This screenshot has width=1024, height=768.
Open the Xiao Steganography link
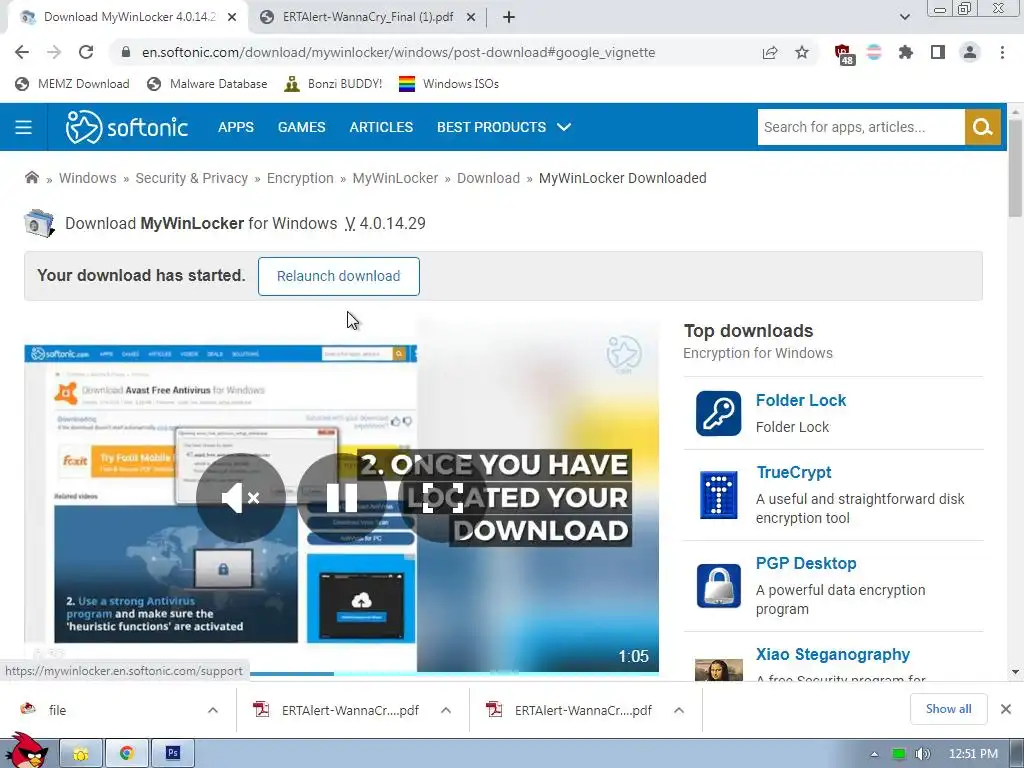click(833, 654)
